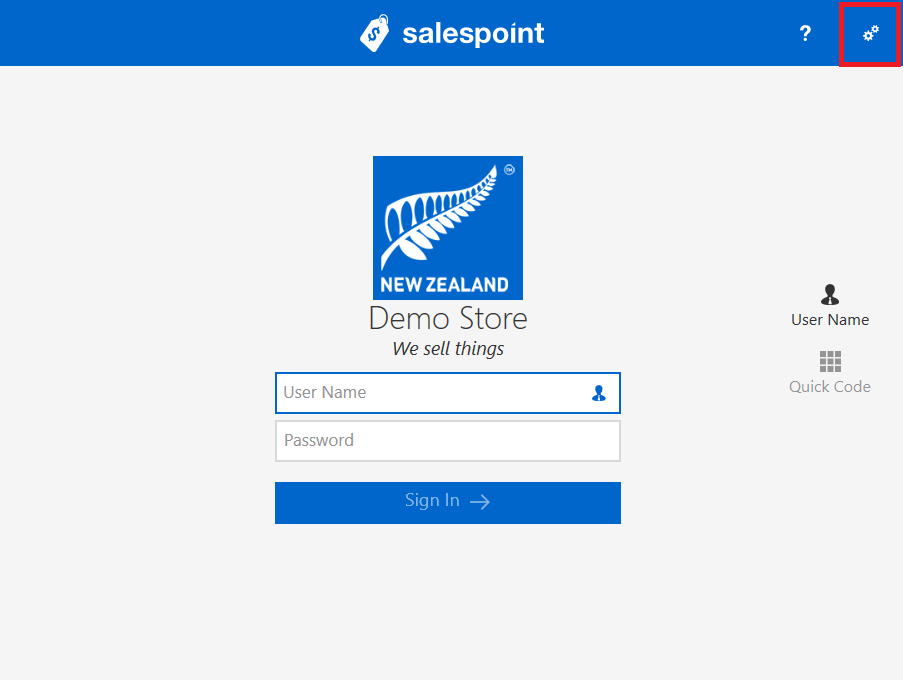
Task: Open the settings gears icon
Action: tap(870, 33)
